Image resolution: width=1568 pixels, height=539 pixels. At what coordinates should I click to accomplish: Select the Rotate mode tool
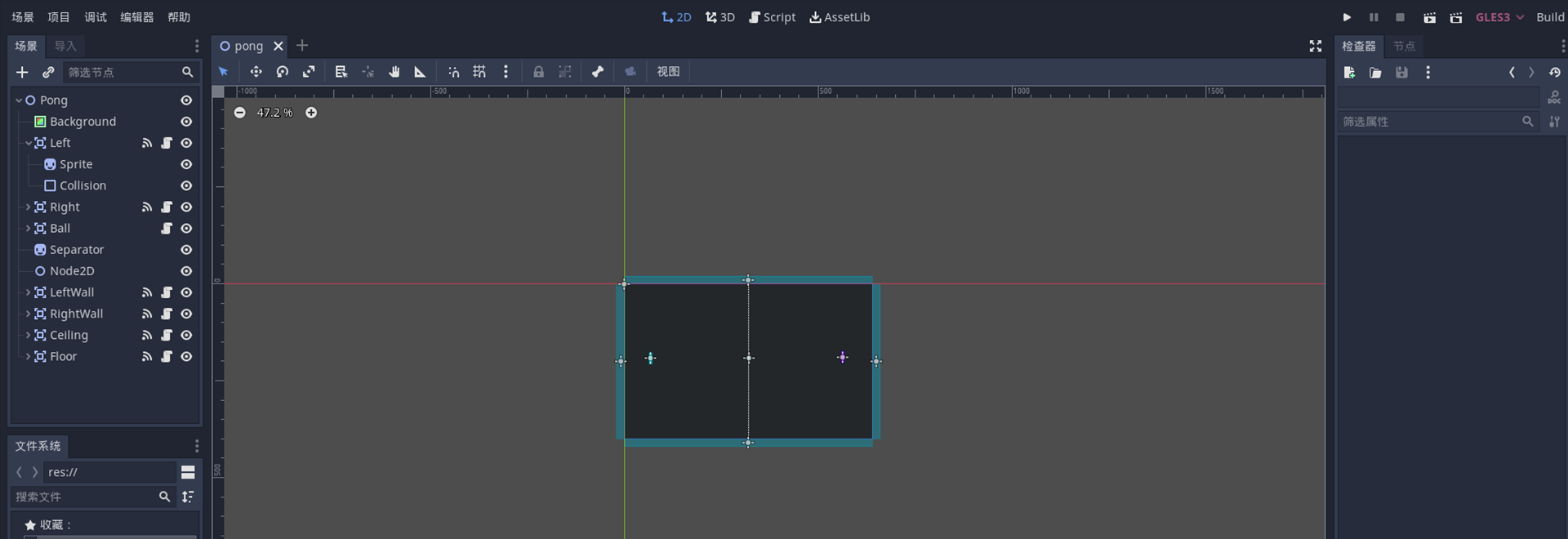[x=283, y=72]
